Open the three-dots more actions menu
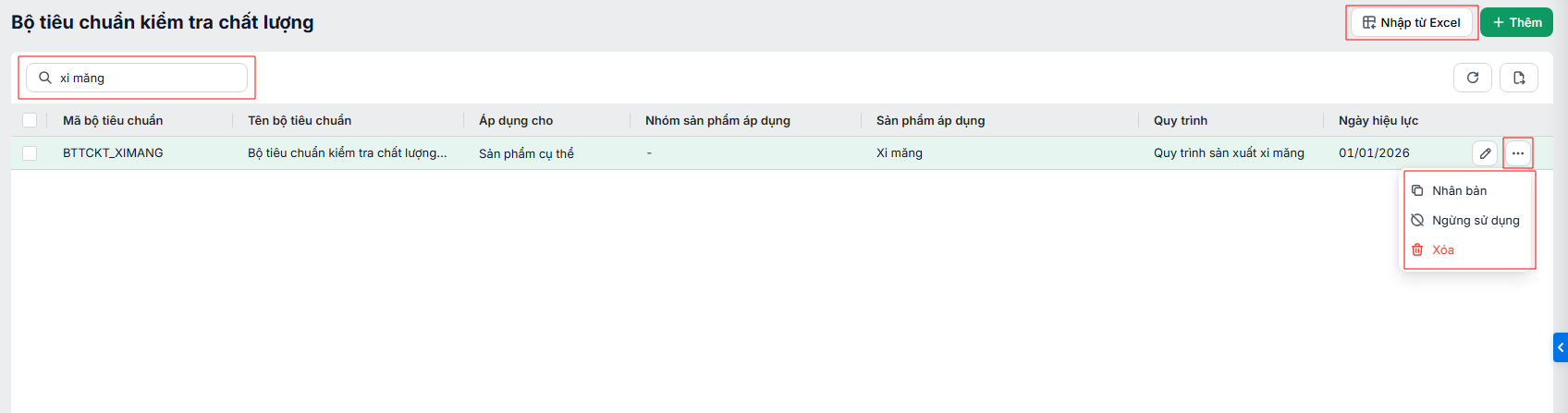Image resolution: width=1568 pixels, height=413 pixels. 1518,153
